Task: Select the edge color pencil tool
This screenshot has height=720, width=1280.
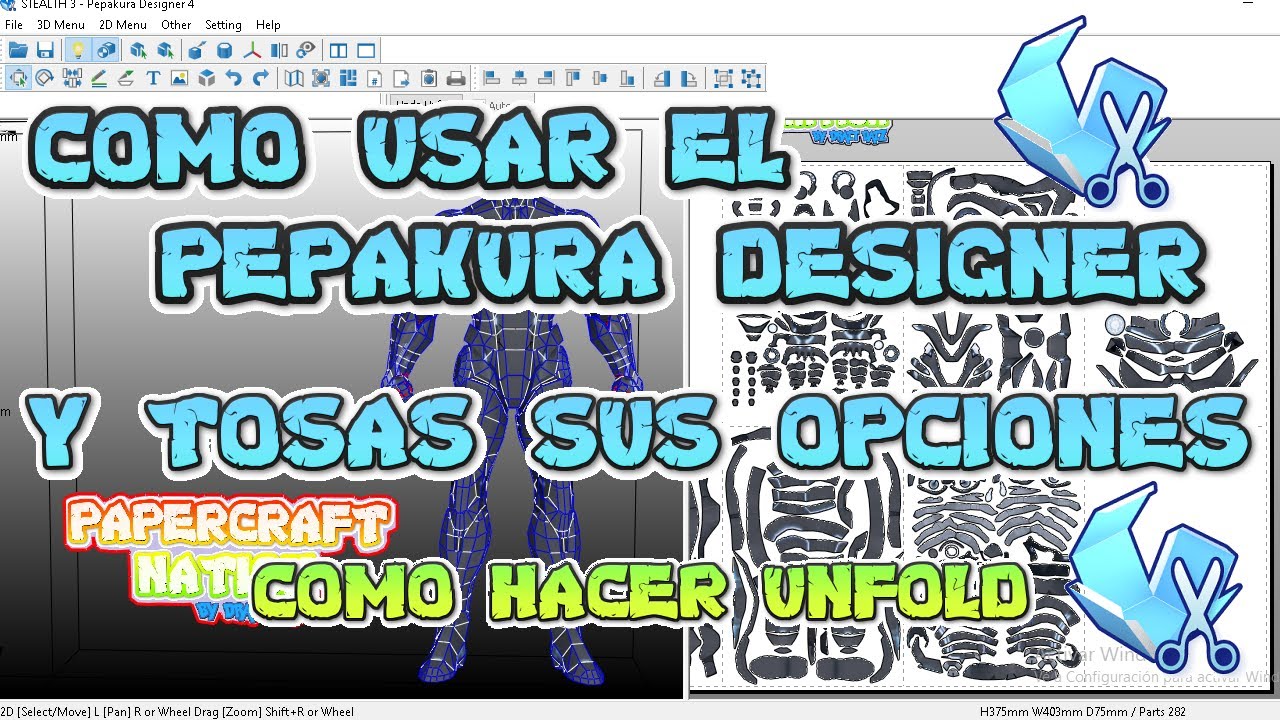Action: pos(99,78)
